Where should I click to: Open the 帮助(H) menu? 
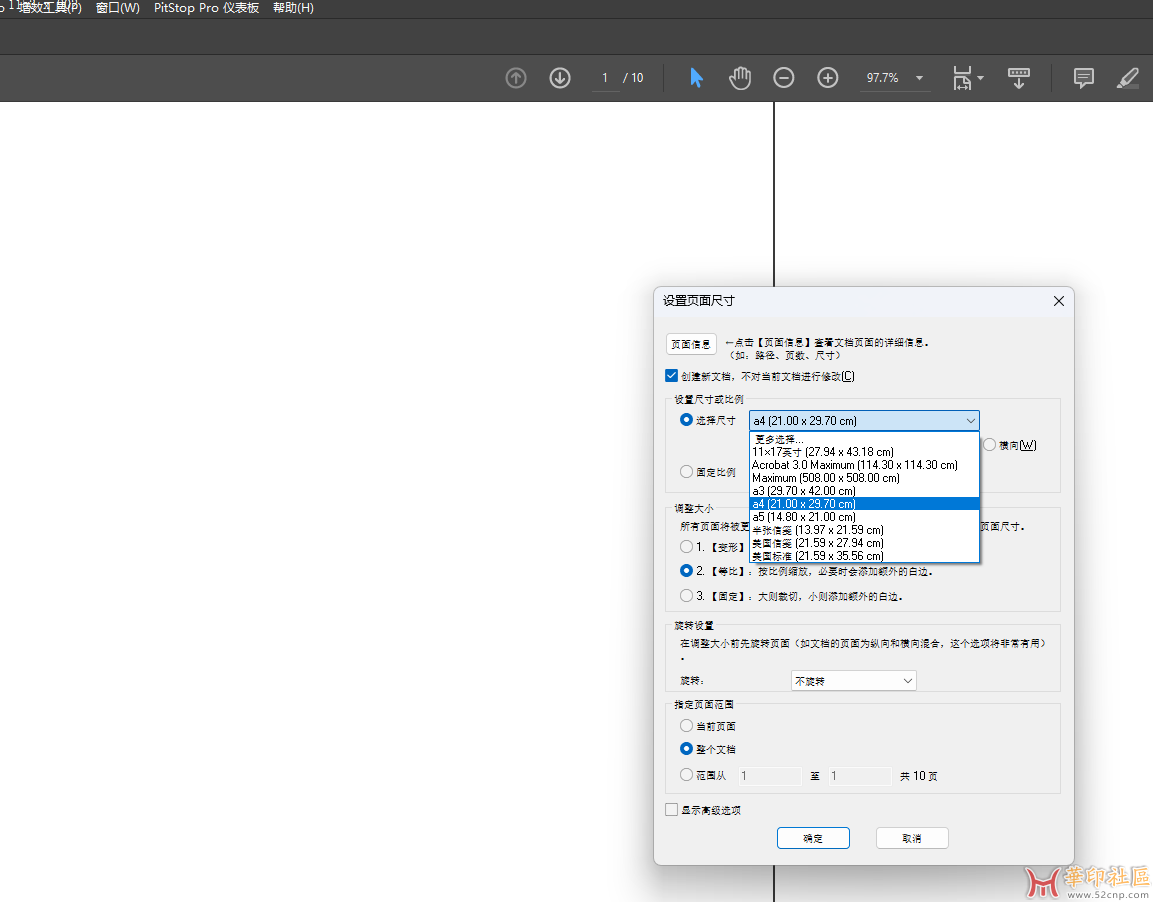click(x=293, y=8)
